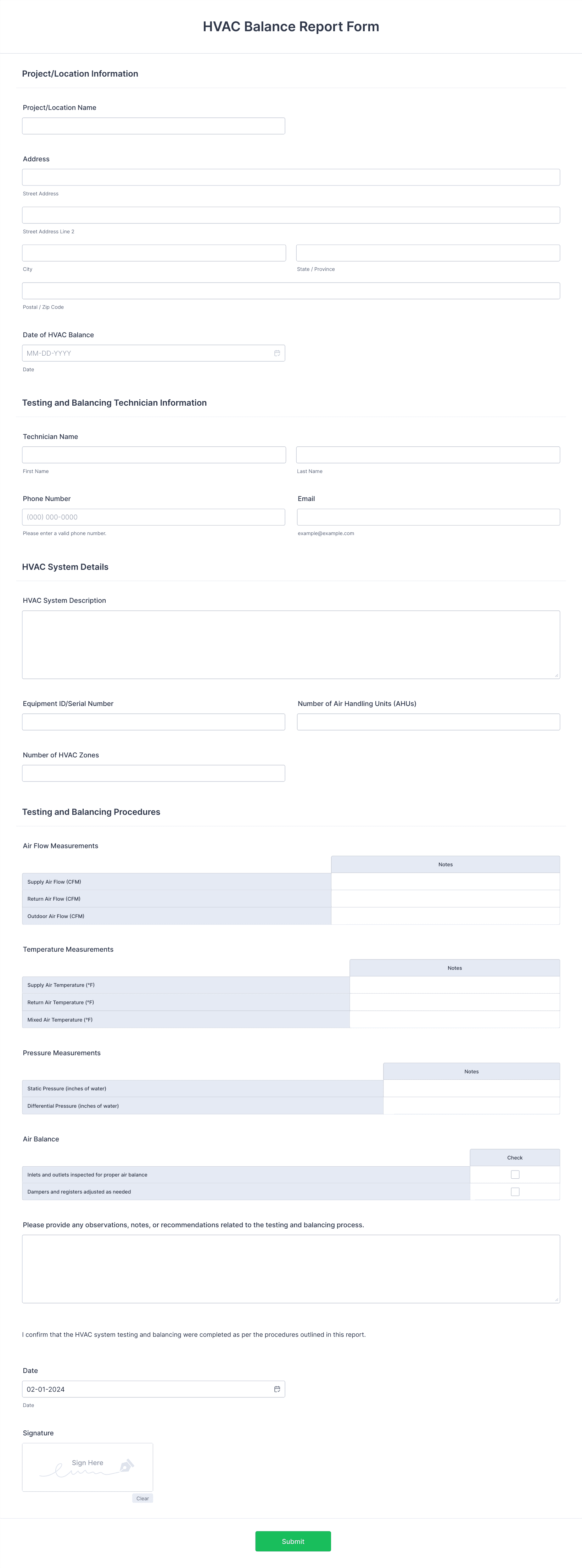Screen dimensions: 582x1568
Task: Click Mixed Air Temperature notes cell
Action: pos(455,1019)
